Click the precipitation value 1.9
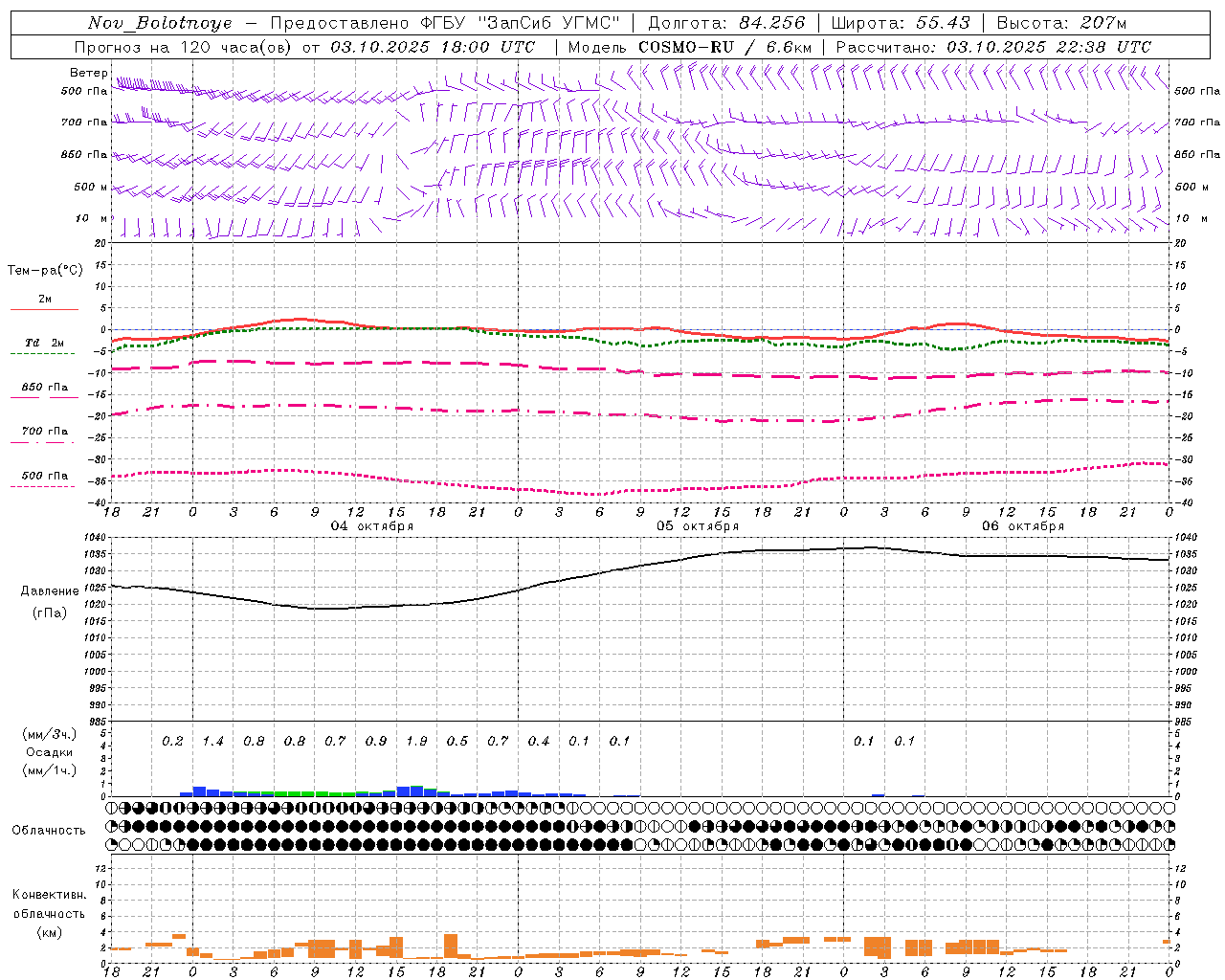Image resolution: width=1225 pixels, height=980 pixels. (416, 742)
